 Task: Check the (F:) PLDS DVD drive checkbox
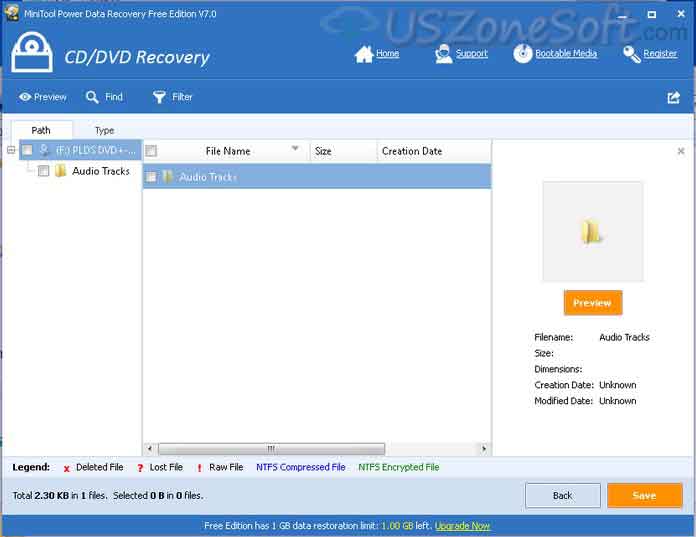(x=28, y=150)
